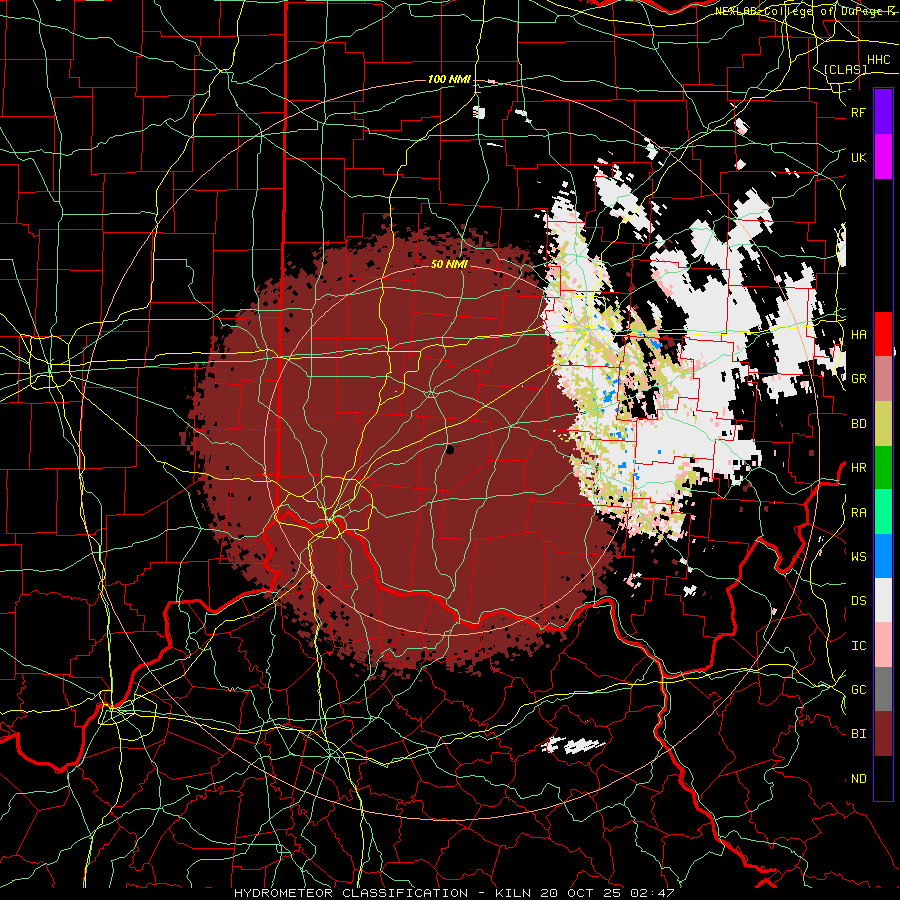Click the NEXLAB-College of DuPage credit text
Viewport: 900px width, 900px height.
[x=805, y=11]
